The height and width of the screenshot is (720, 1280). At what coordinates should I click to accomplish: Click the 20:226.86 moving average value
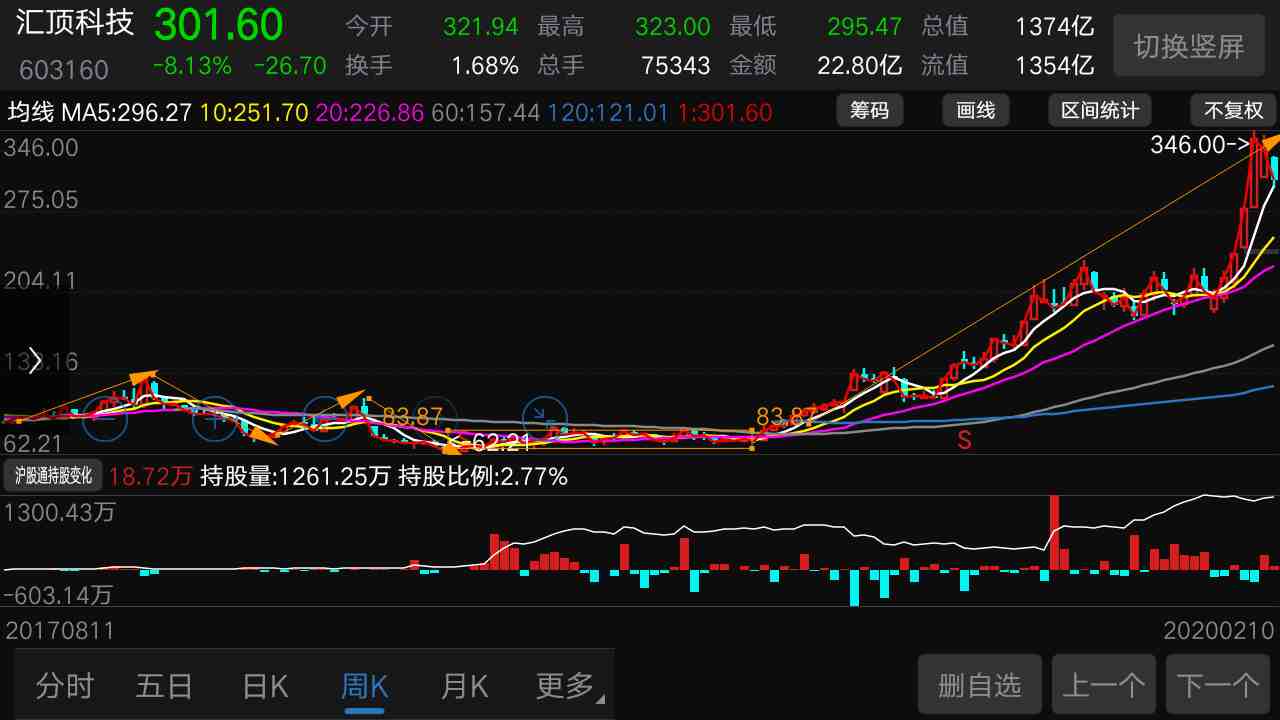click(x=370, y=112)
